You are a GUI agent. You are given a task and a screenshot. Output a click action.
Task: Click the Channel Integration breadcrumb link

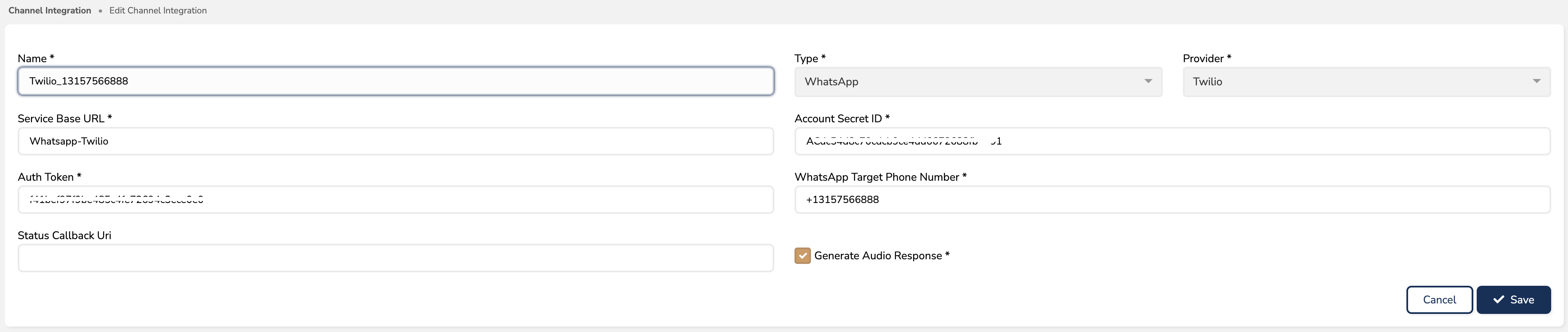pyautogui.click(x=50, y=11)
